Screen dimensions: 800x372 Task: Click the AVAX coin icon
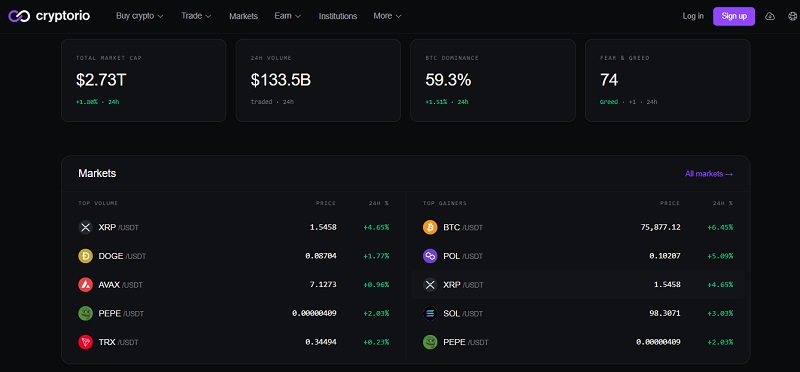pos(85,285)
